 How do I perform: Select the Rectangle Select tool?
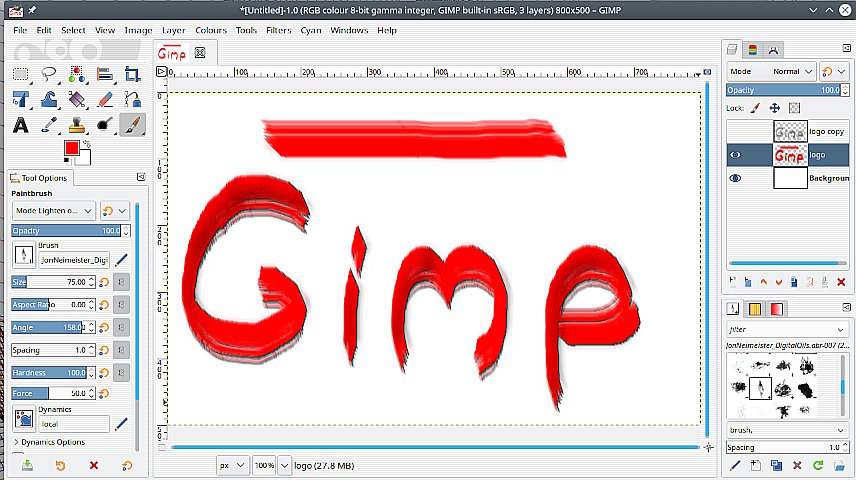click(x=21, y=74)
